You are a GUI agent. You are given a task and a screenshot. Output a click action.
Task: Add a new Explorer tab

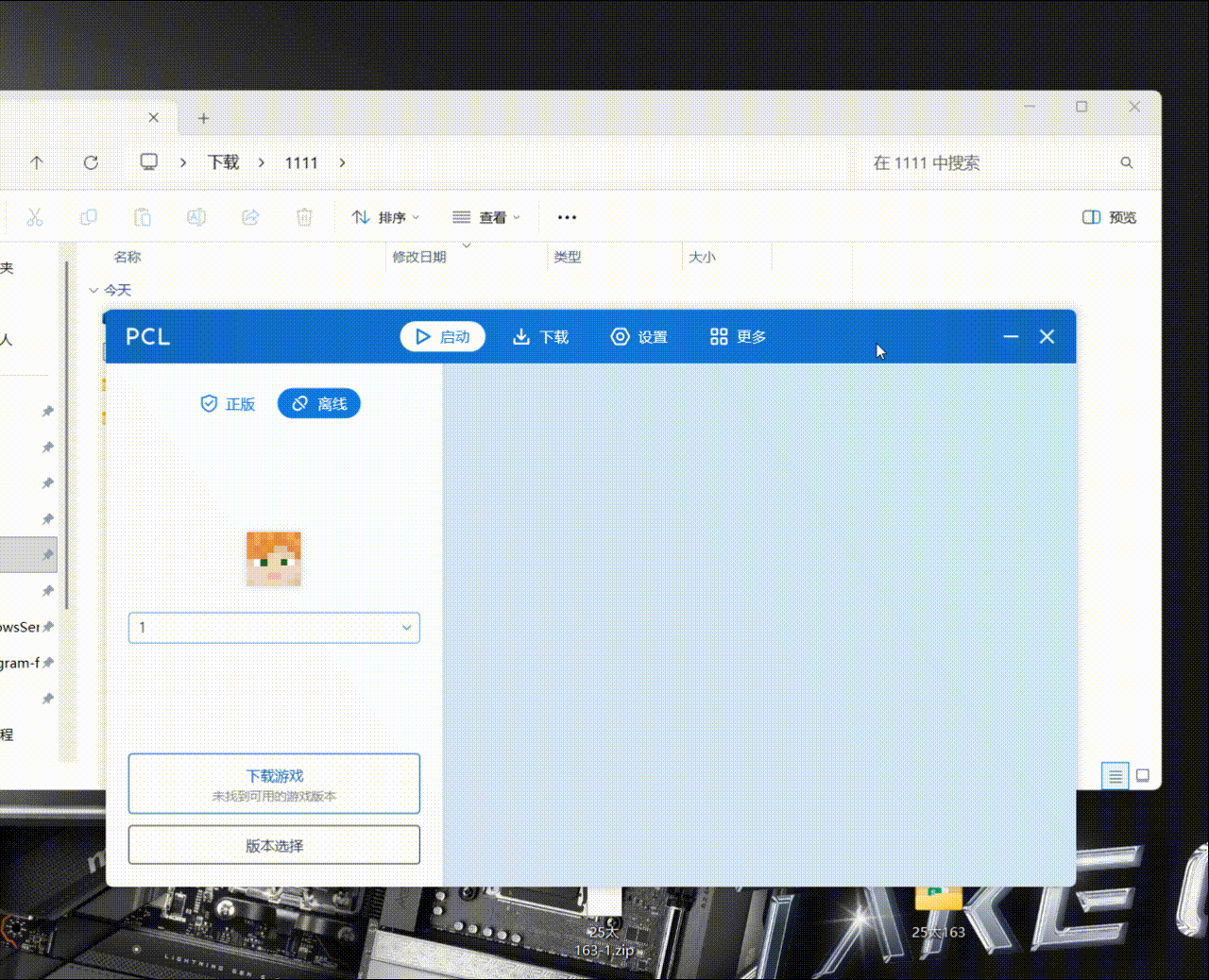(203, 118)
